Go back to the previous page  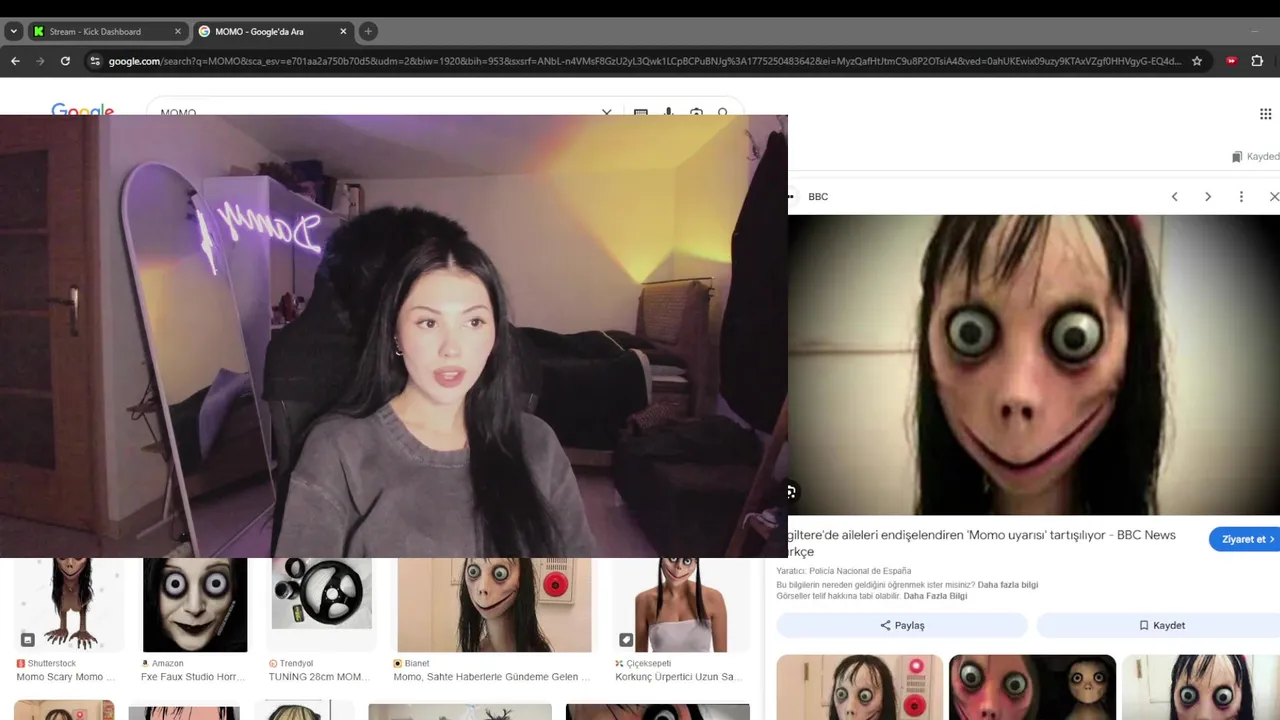click(x=15, y=61)
